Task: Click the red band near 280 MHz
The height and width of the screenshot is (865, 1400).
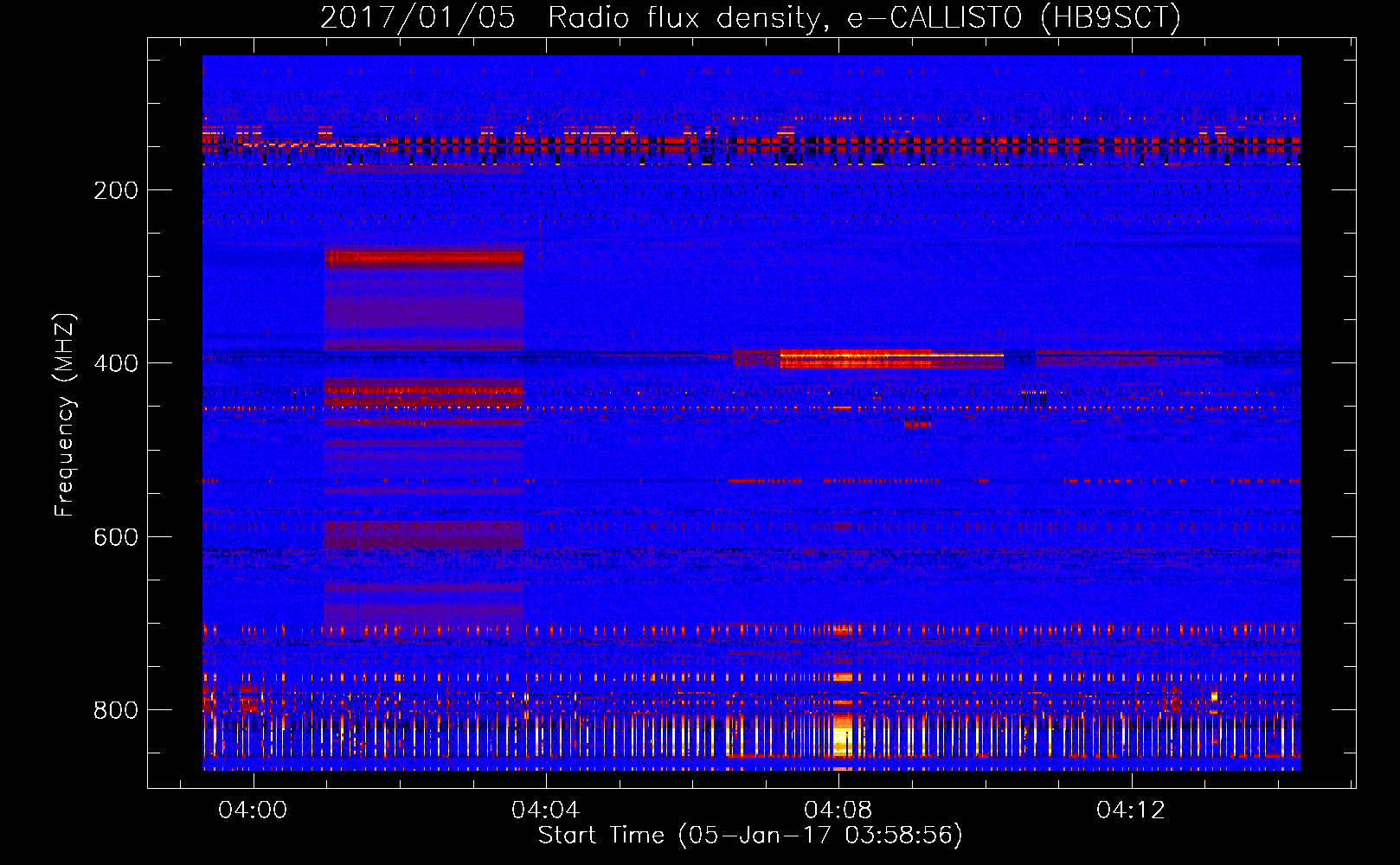Action: coord(424,258)
